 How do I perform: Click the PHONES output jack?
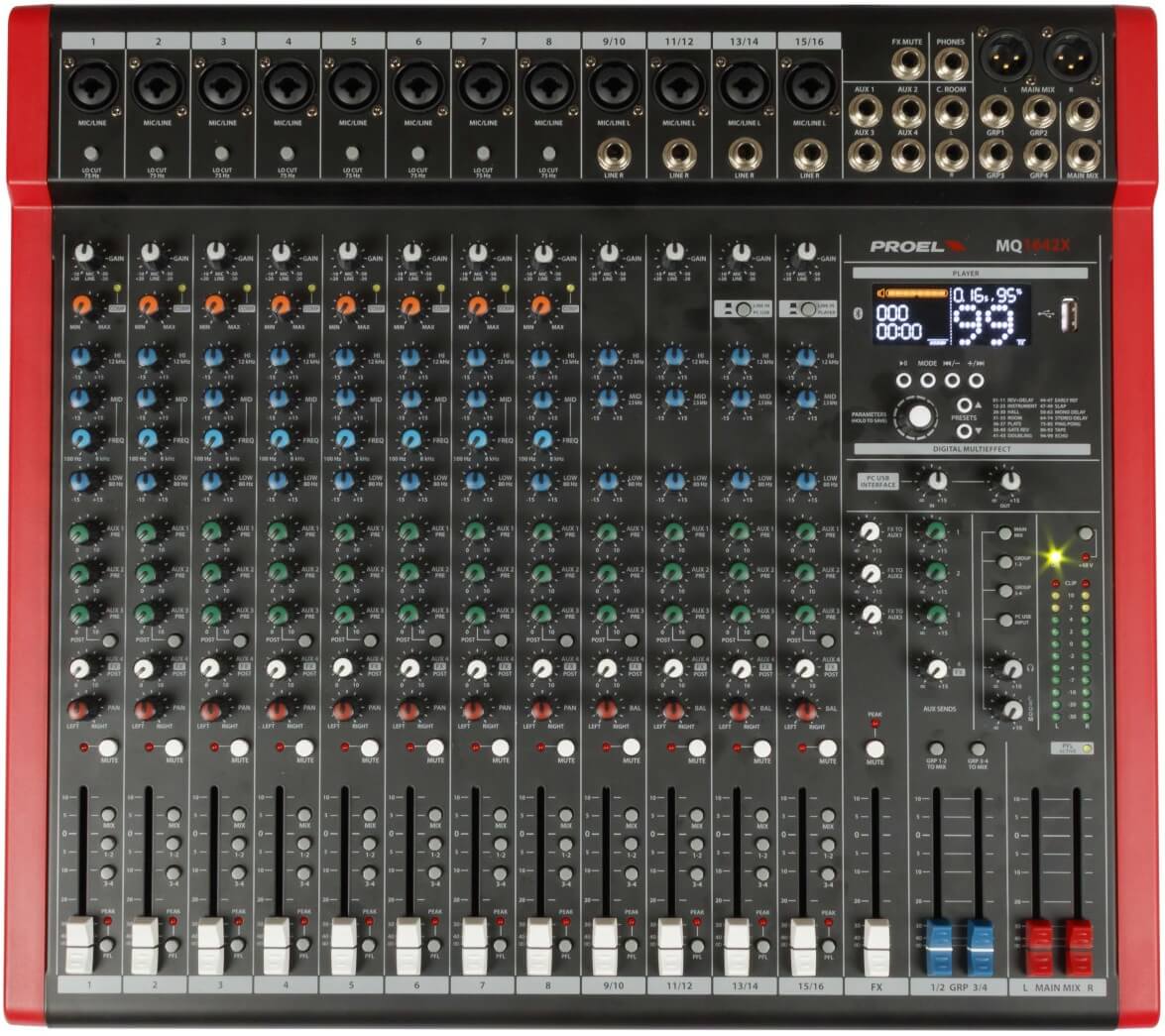[951, 64]
